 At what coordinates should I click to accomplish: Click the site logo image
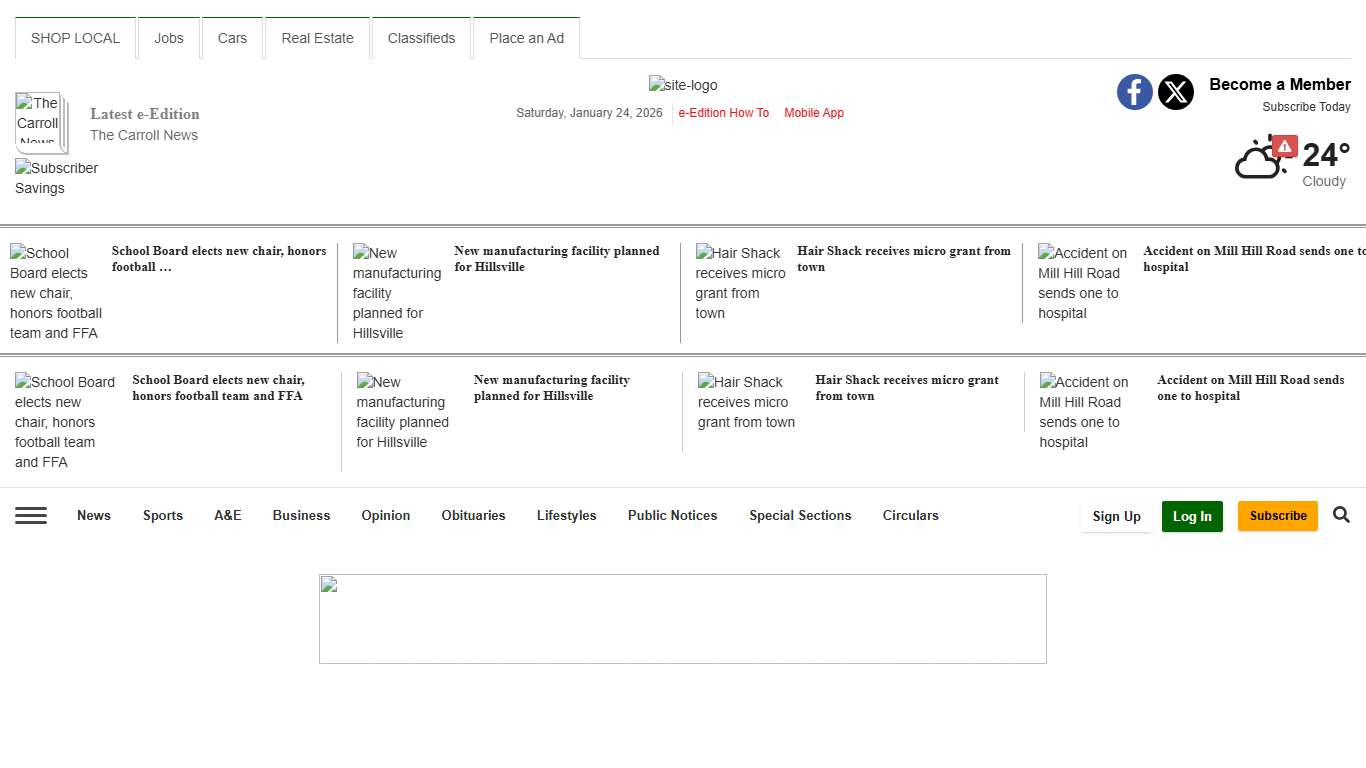683,85
